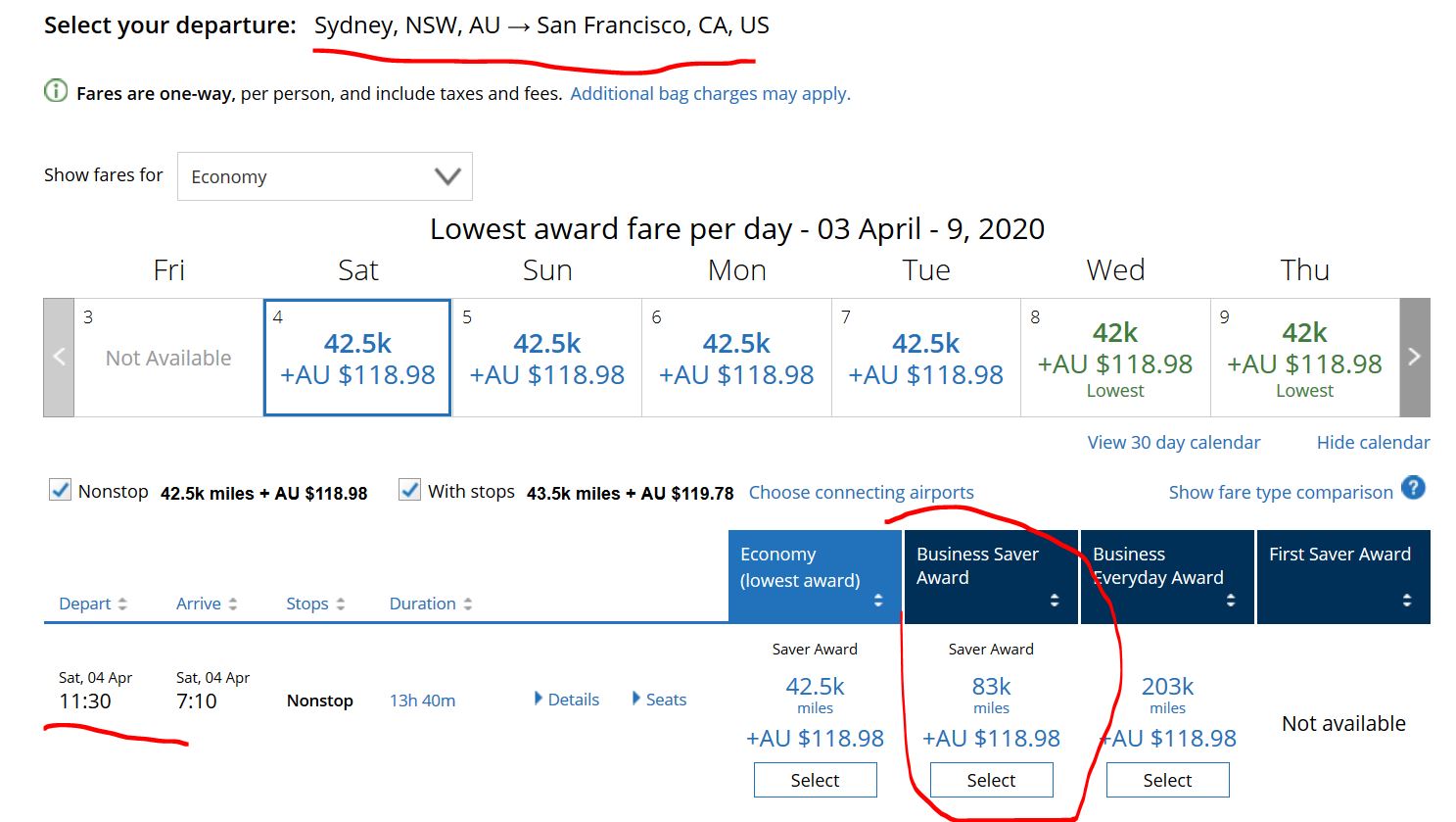The height and width of the screenshot is (822, 1456).
Task: Uncheck the With stops checkbox
Action: pos(410,491)
